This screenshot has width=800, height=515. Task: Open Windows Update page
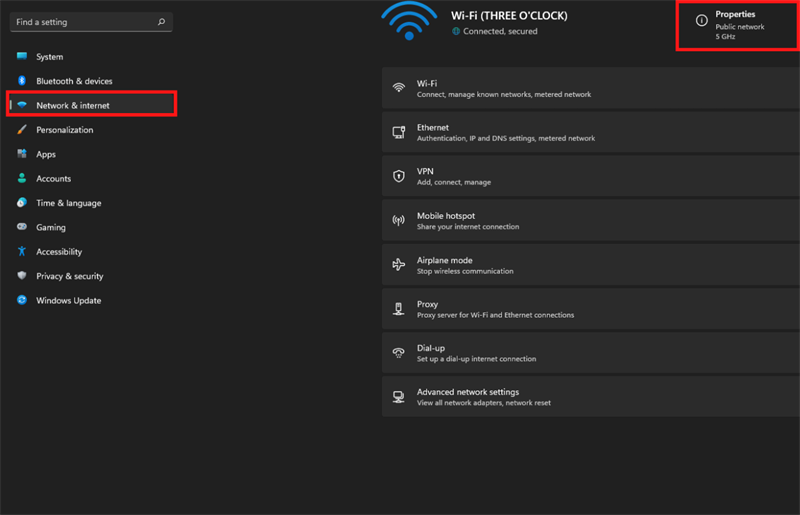point(91,300)
